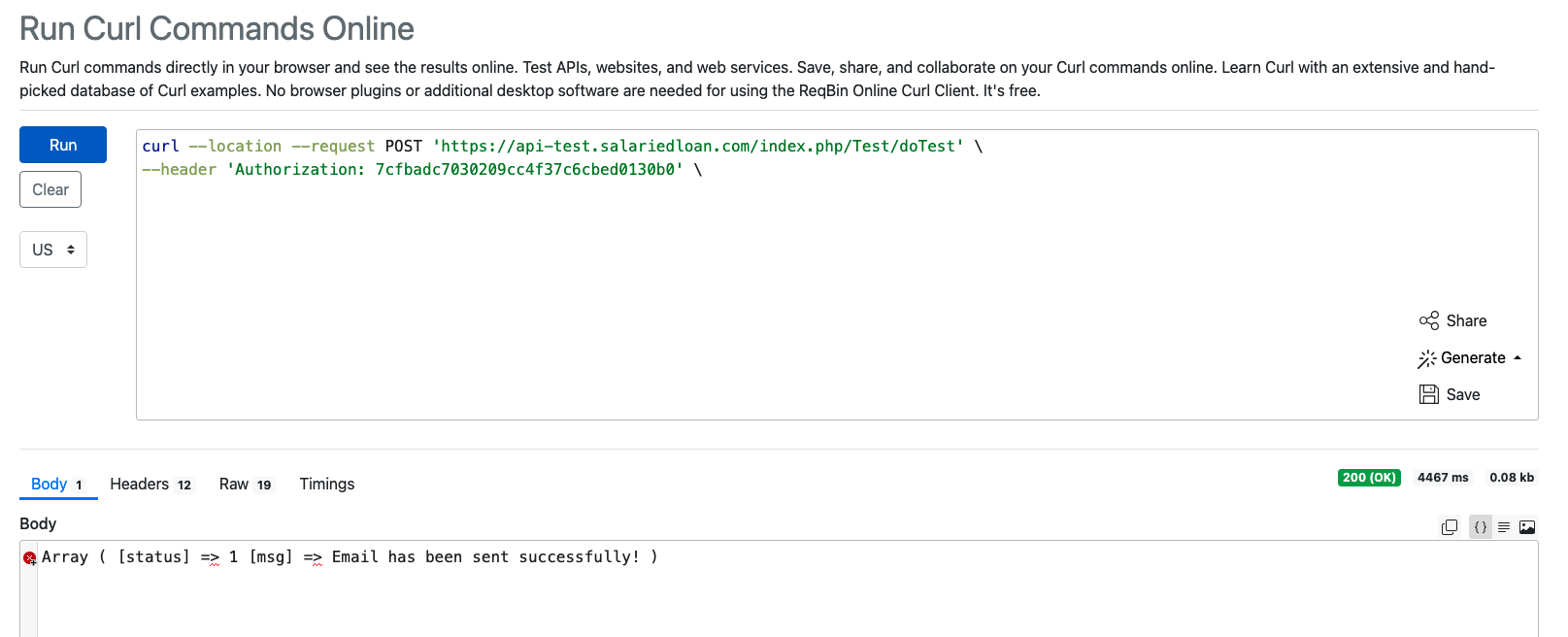1568x637 pixels.
Task: Click the Share icon
Action: (1428, 320)
